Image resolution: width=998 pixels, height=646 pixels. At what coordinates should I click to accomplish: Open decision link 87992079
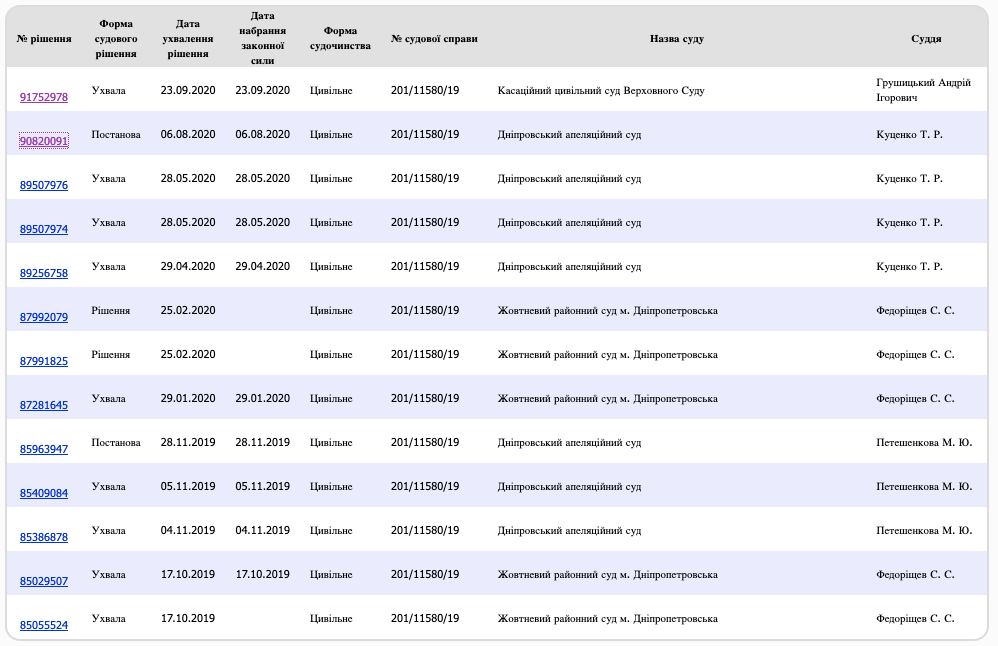(44, 317)
